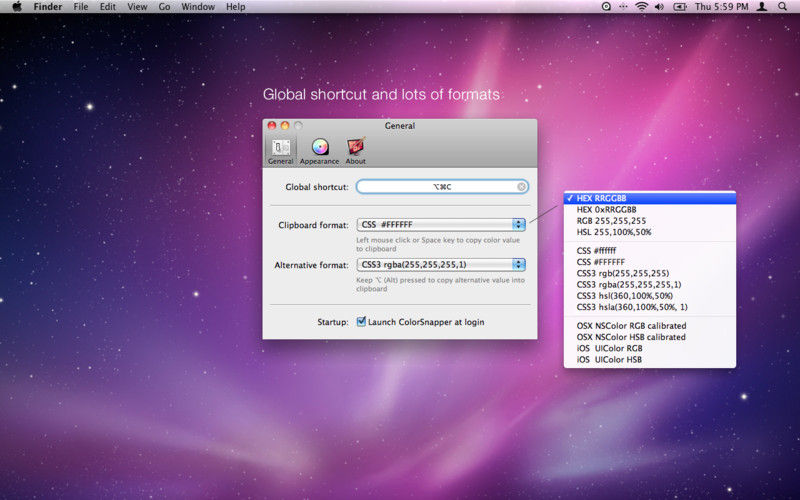This screenshot has width=800, height=500.
Task: Minimize the General preferences window
Action: pyautogui.click(x=285, y=126)
